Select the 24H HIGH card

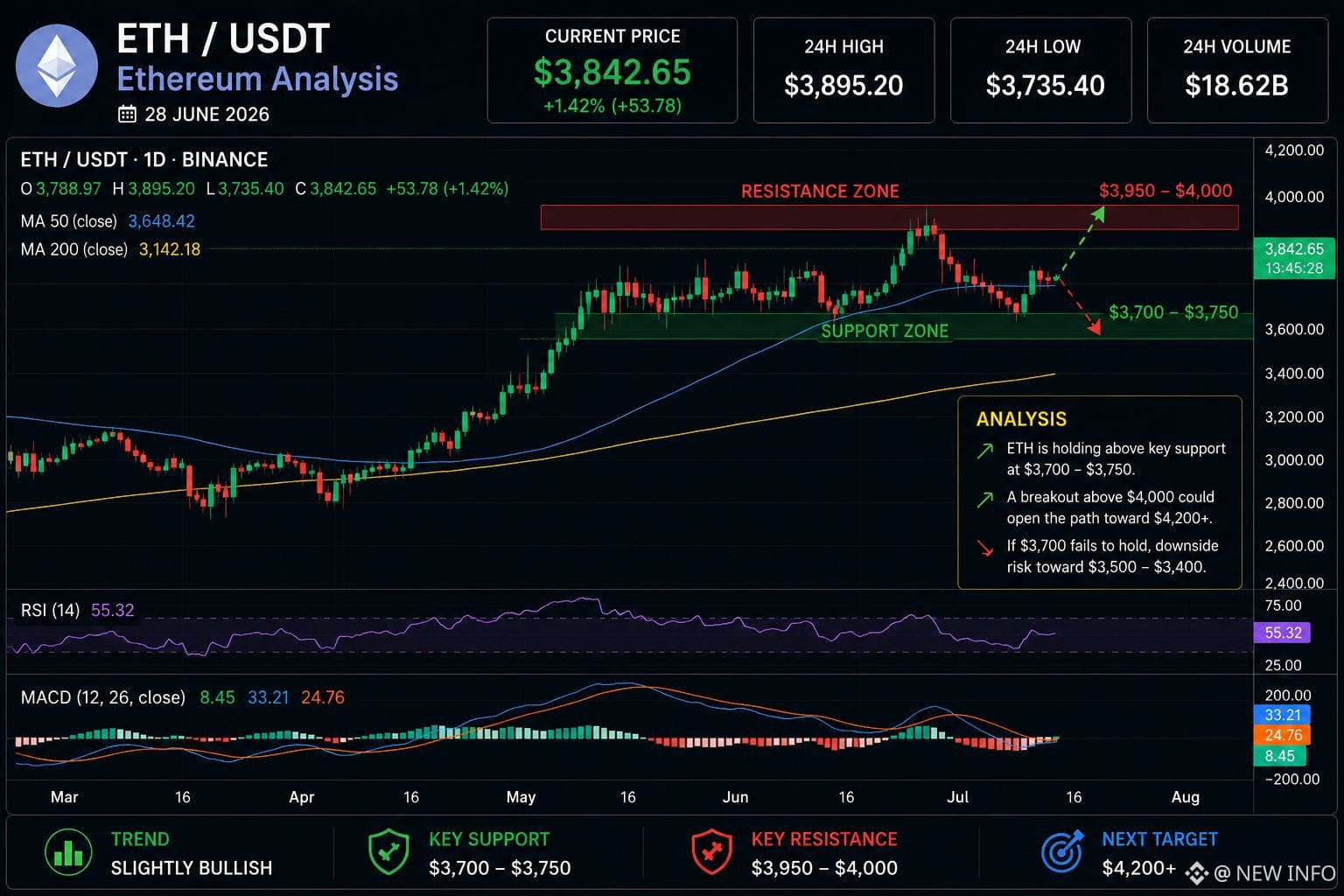click(843, 70)
